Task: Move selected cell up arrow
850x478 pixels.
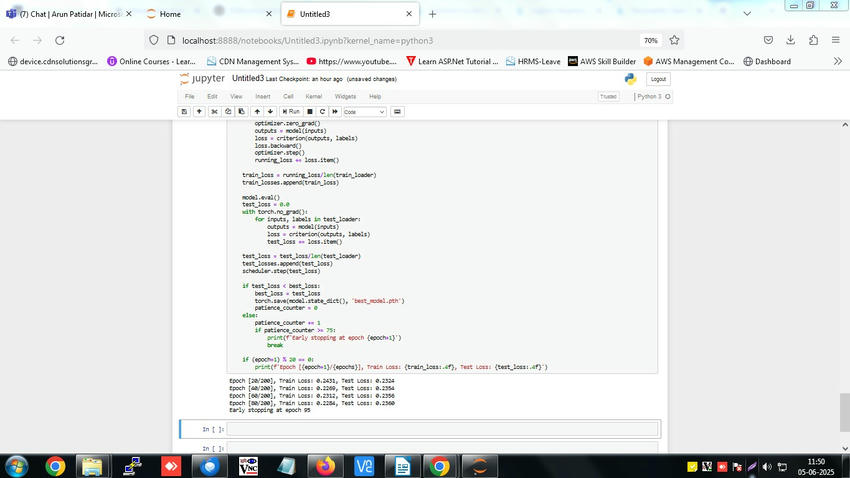Action: tap(257, 112)
